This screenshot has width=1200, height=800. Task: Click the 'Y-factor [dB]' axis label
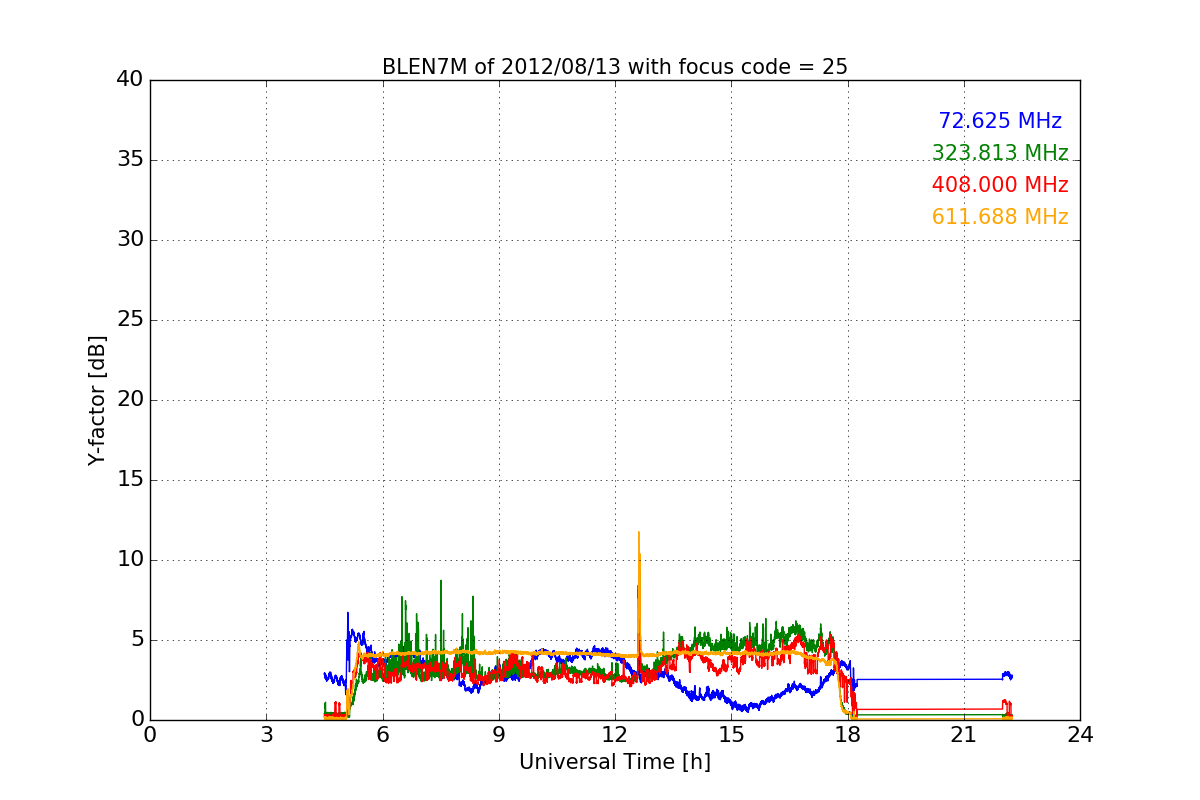pos(97,400)
